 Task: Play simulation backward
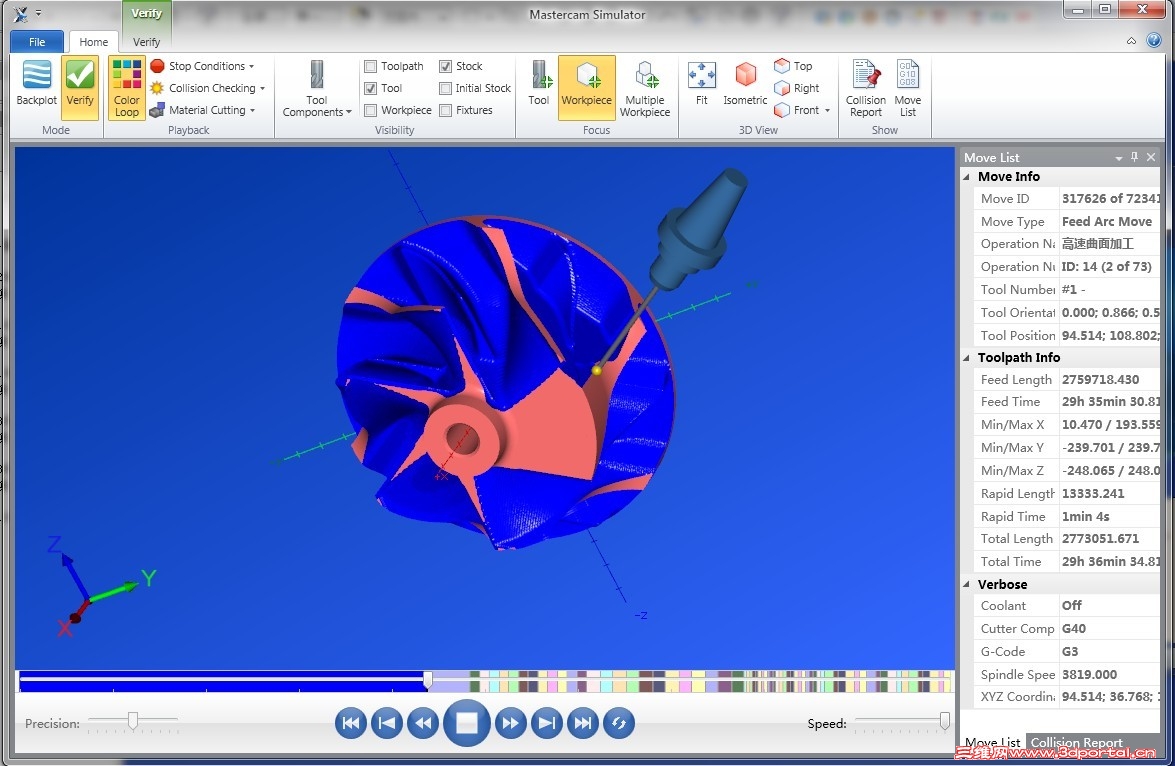(423, 723)
